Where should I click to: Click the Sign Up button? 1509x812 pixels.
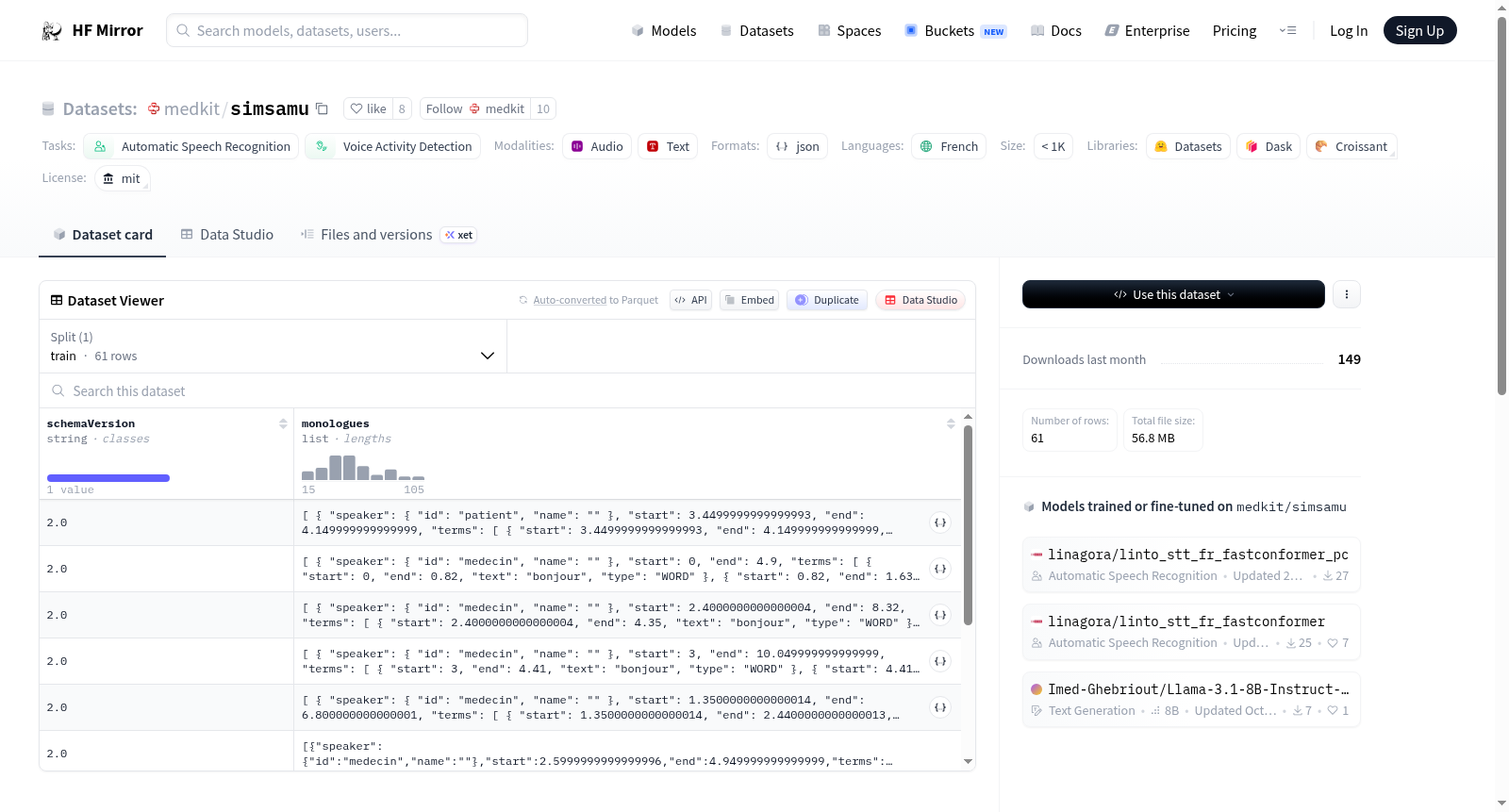(1420, 30)
